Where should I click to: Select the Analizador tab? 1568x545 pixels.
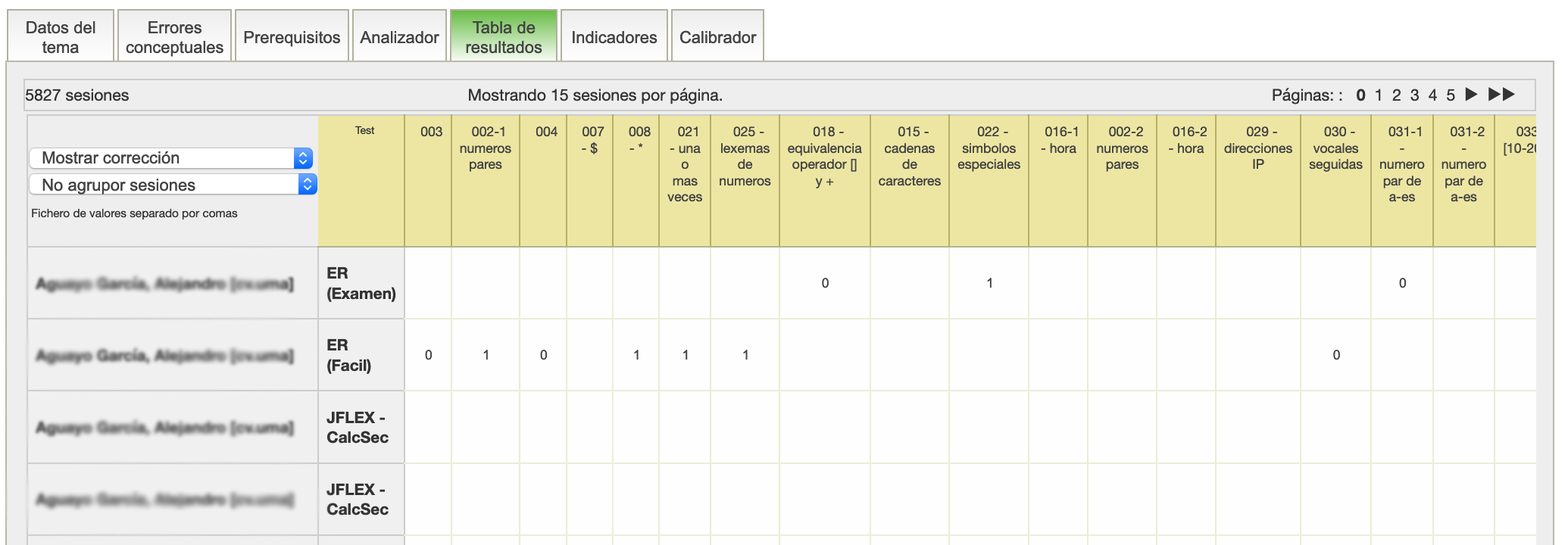pyautogui.click(x=399, y=37)
